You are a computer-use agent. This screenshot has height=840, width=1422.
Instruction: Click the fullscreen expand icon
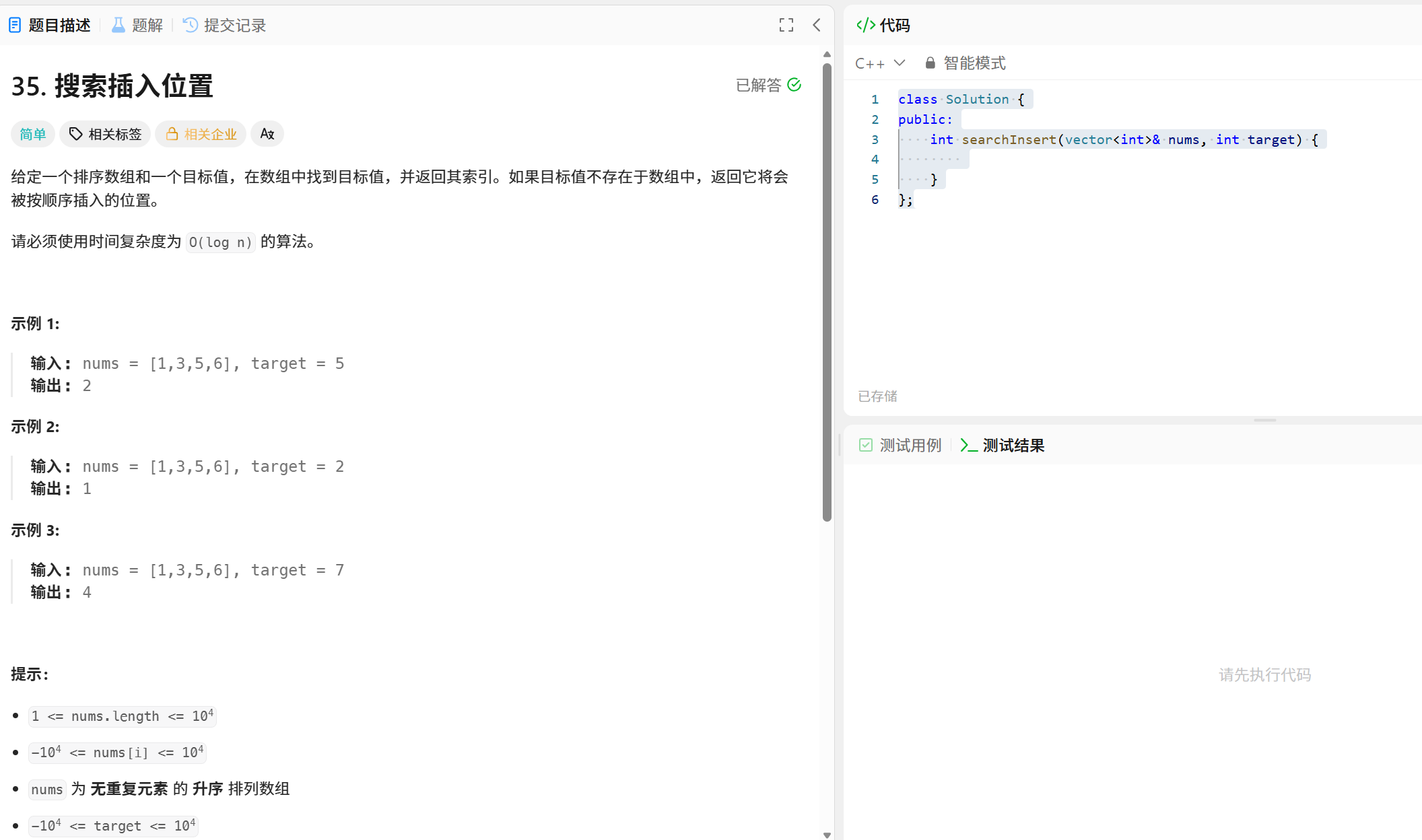(x=786, y=25)
